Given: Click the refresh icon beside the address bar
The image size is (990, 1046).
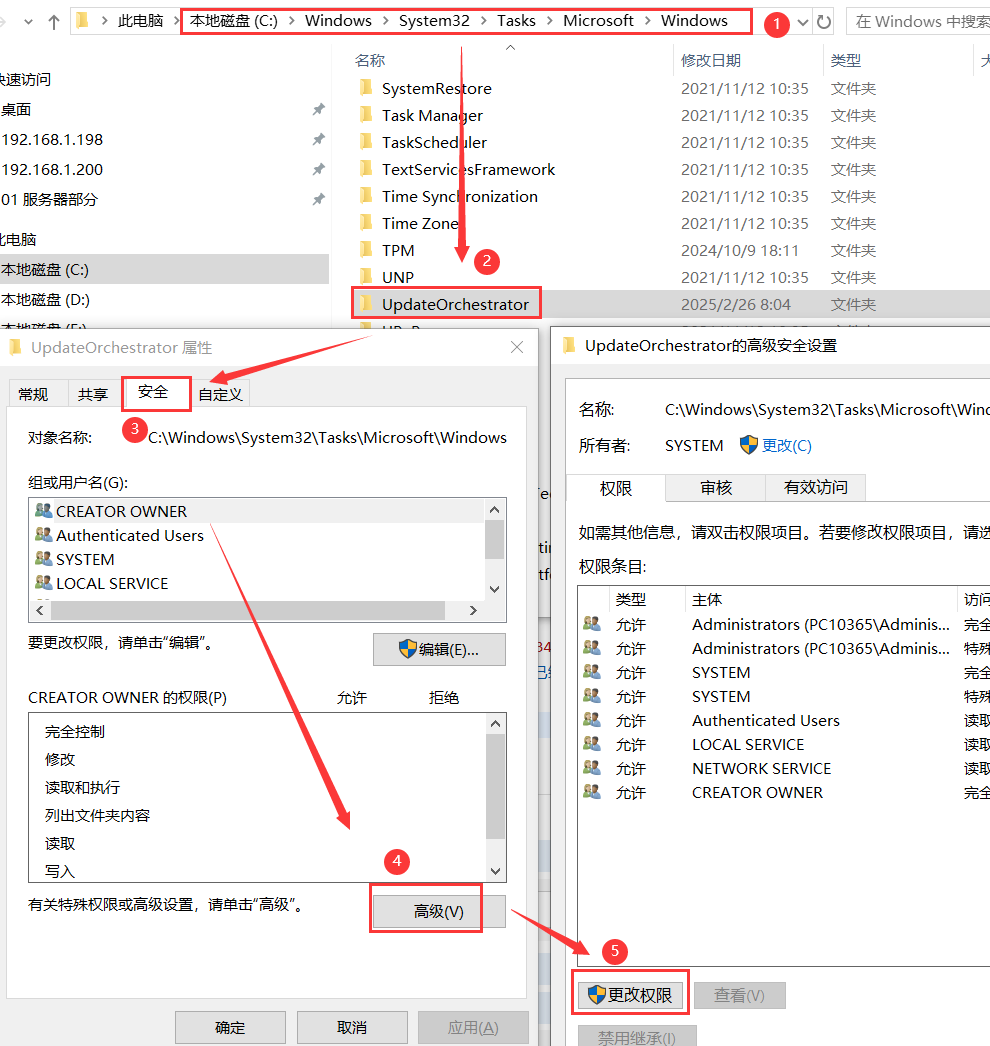Looking at the screenshot, I should click(x=824, y=22).
